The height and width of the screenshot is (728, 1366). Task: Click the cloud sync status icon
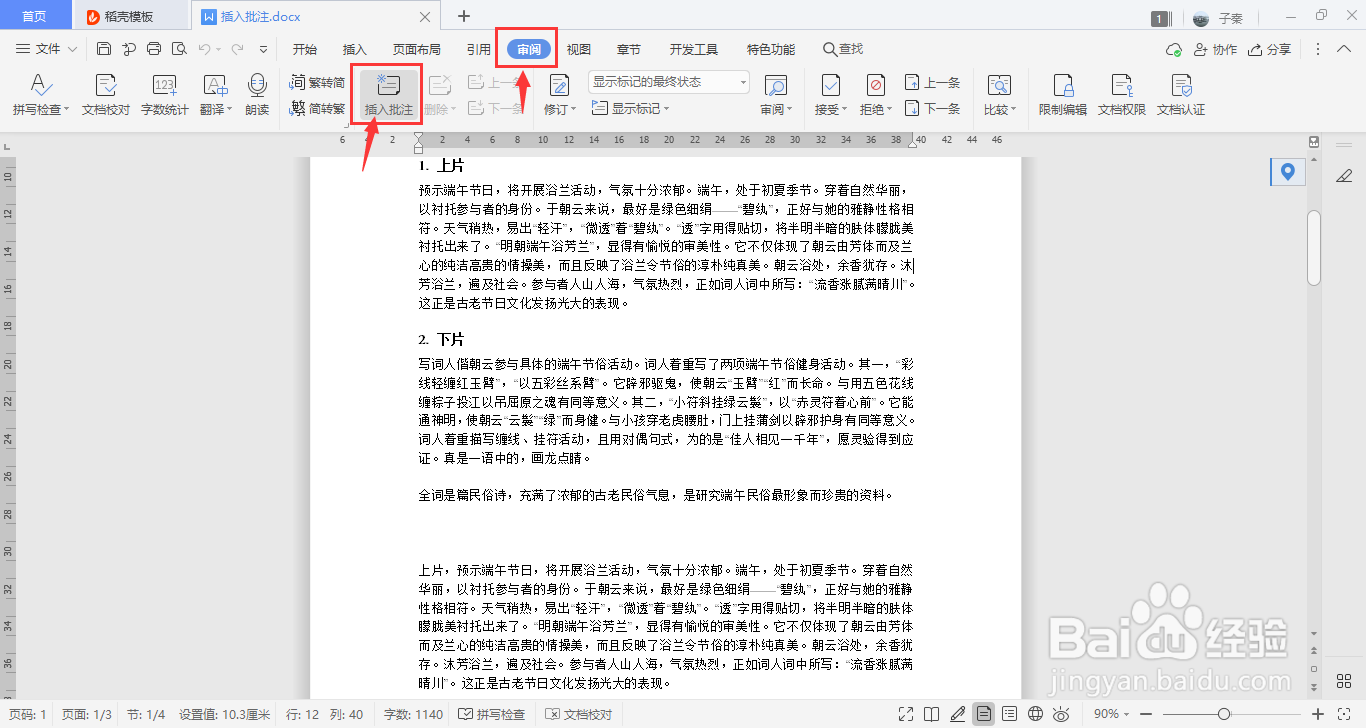click(1174, 49)
